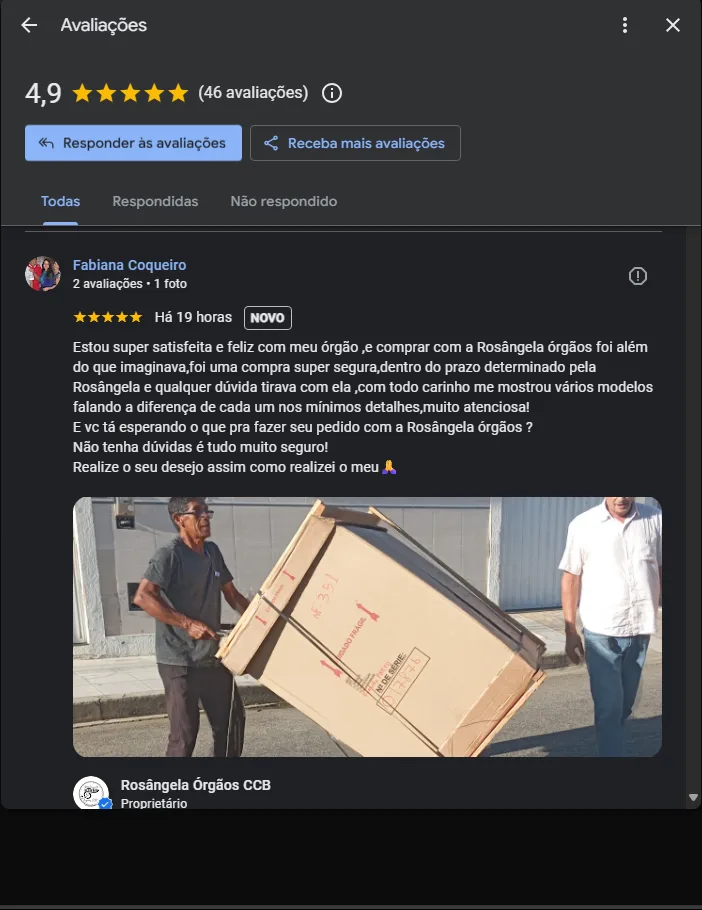702x910 pixels.
Task: Click Responder às avaliações button
Action: (x=133, y=143)
